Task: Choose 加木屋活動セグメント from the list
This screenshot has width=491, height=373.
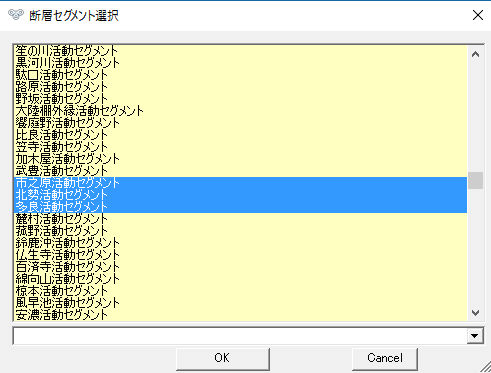Action: (240, 159)
